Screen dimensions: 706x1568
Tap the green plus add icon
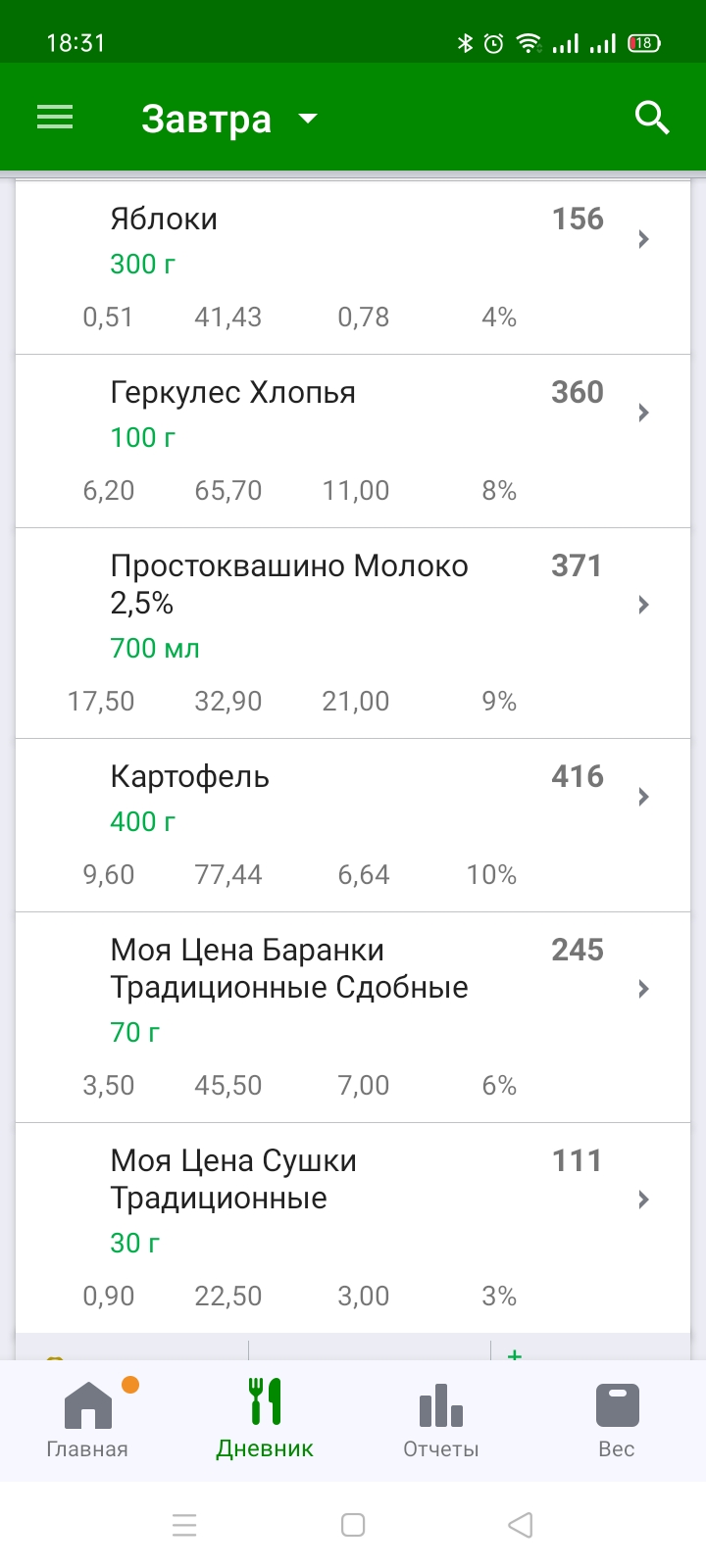coord(515,1353)
